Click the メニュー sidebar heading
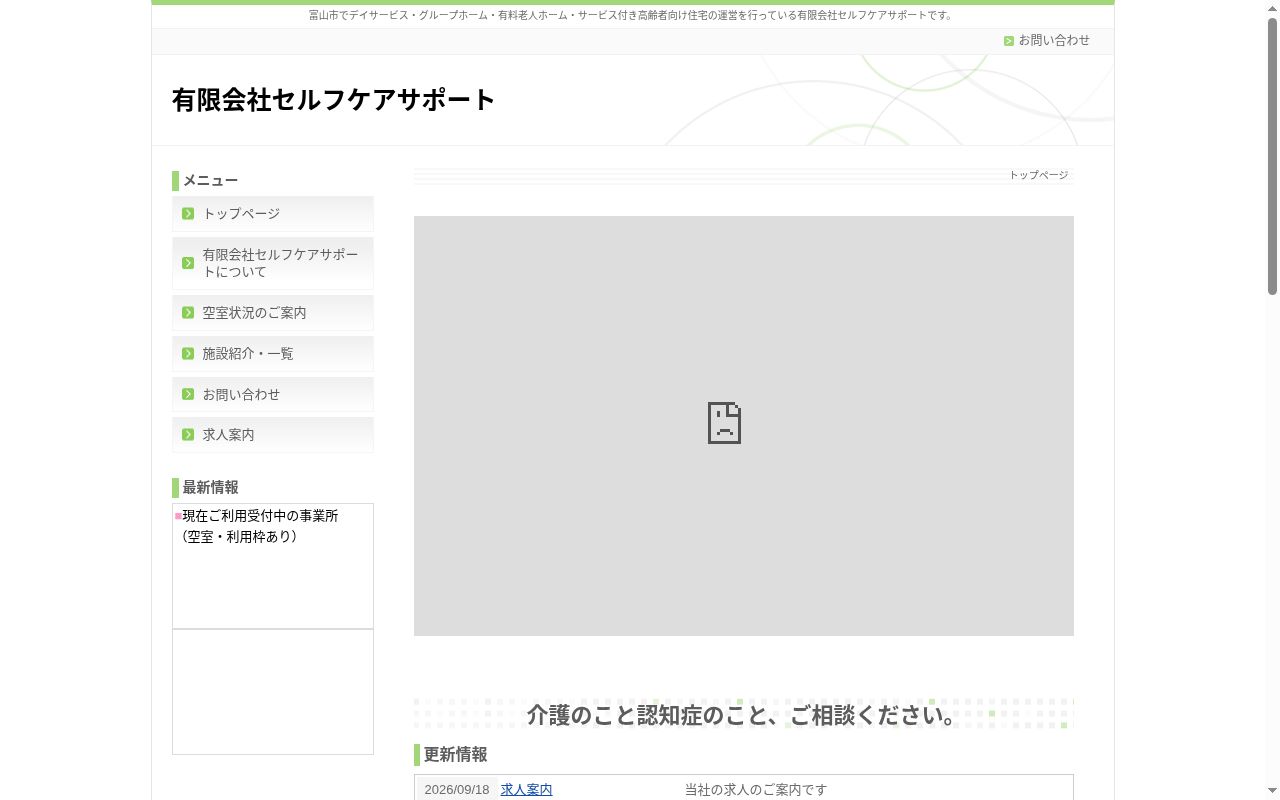Image resolution: width=1280 pixels, height=800 pixels. pyautogui.click(x=210, y=181)
